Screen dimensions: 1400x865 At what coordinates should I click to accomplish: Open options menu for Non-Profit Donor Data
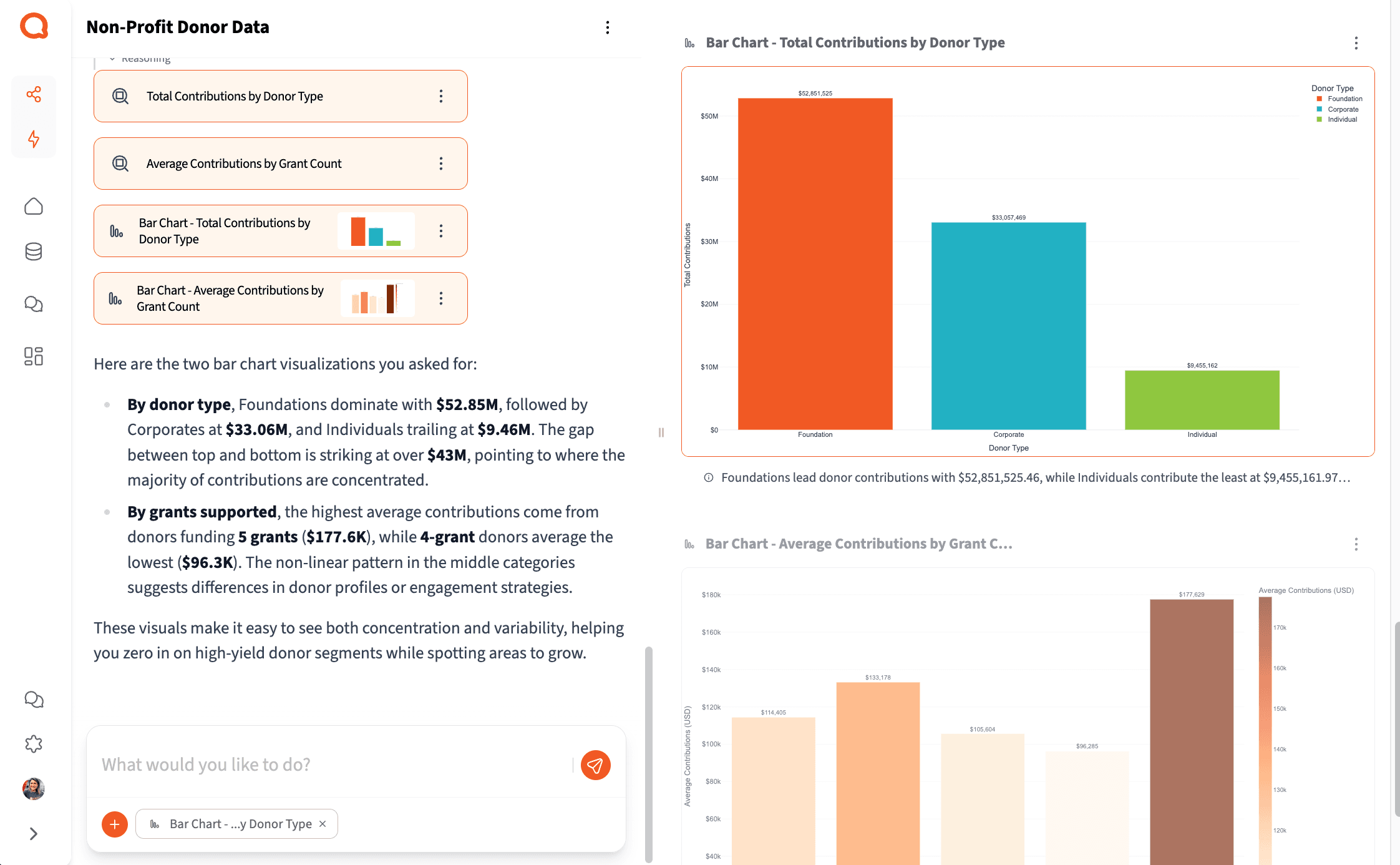(x=607, y=27)
